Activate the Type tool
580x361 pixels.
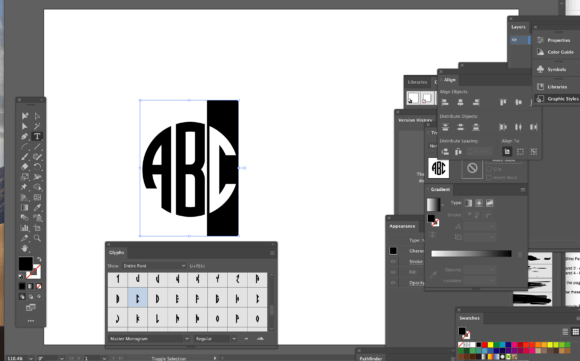[x=37, y=136]
